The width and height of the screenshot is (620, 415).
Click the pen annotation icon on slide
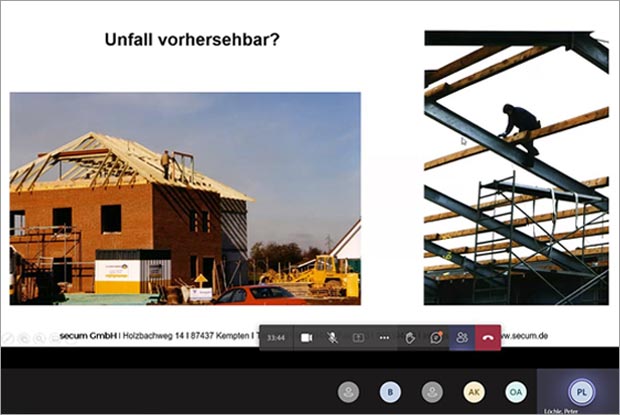point(9,338)
